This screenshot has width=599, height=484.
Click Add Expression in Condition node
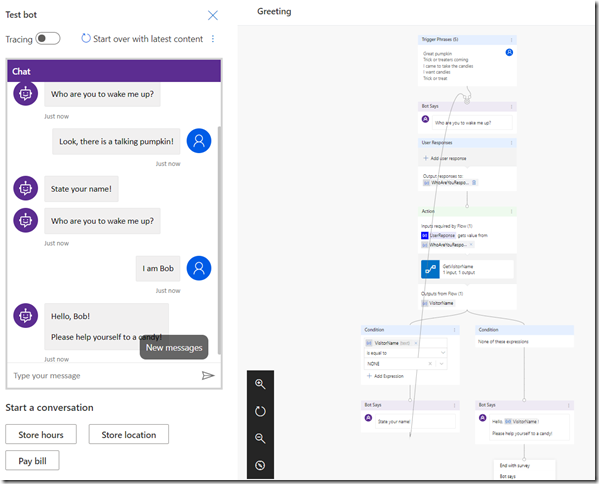click(385, 376)
